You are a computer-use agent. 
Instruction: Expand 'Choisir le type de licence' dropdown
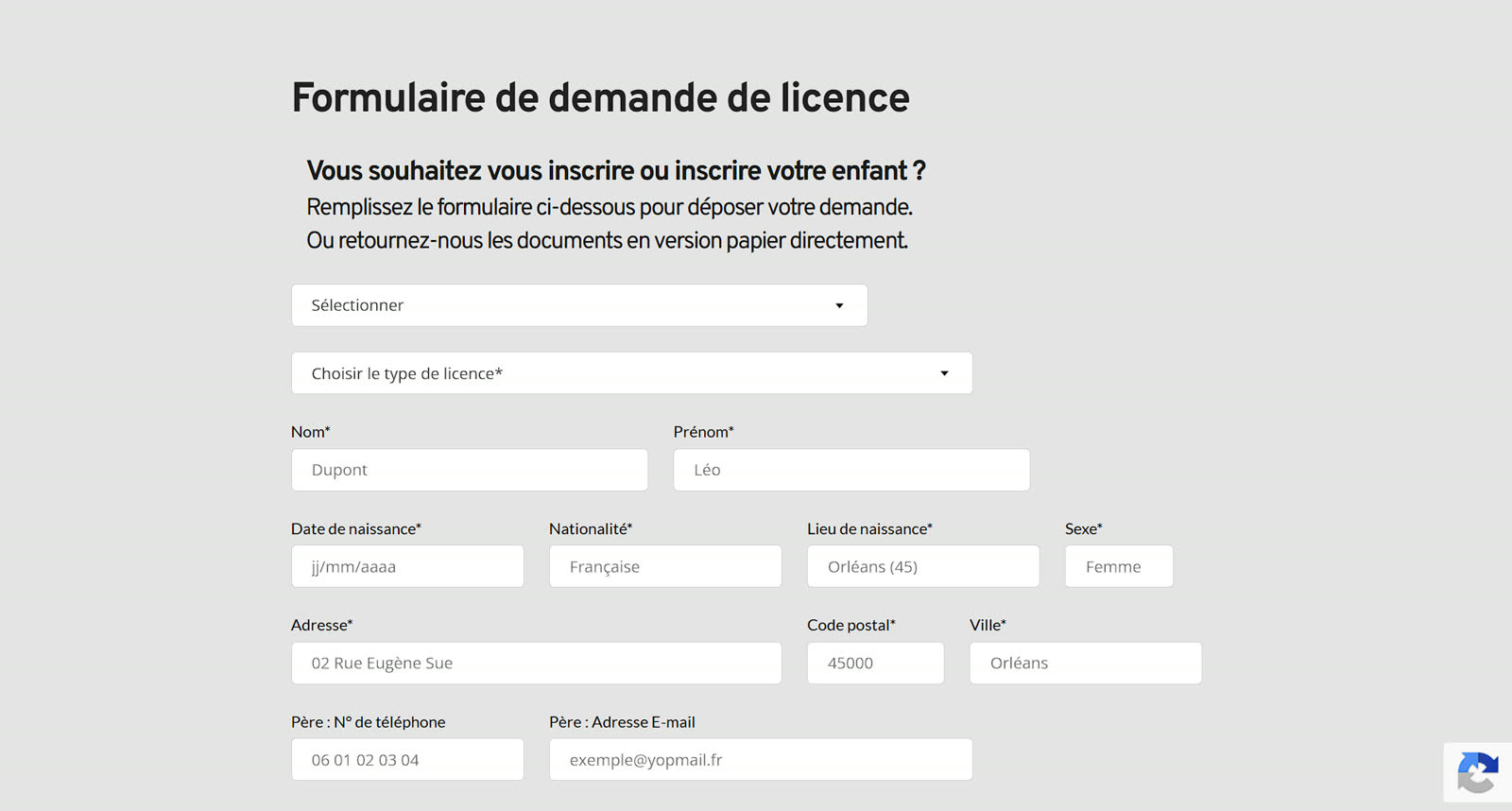click(632, 373)
